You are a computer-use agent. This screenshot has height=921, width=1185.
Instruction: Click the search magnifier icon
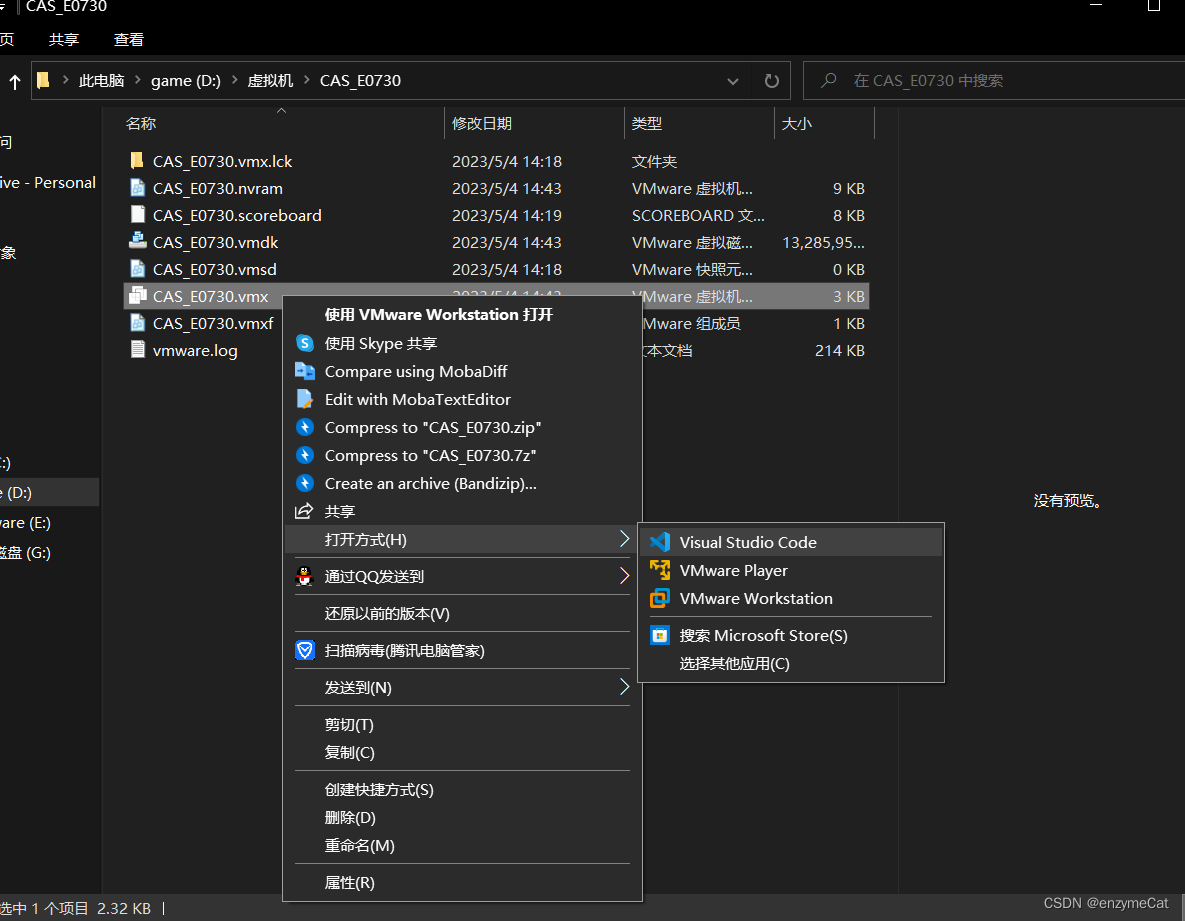(829, 80)
